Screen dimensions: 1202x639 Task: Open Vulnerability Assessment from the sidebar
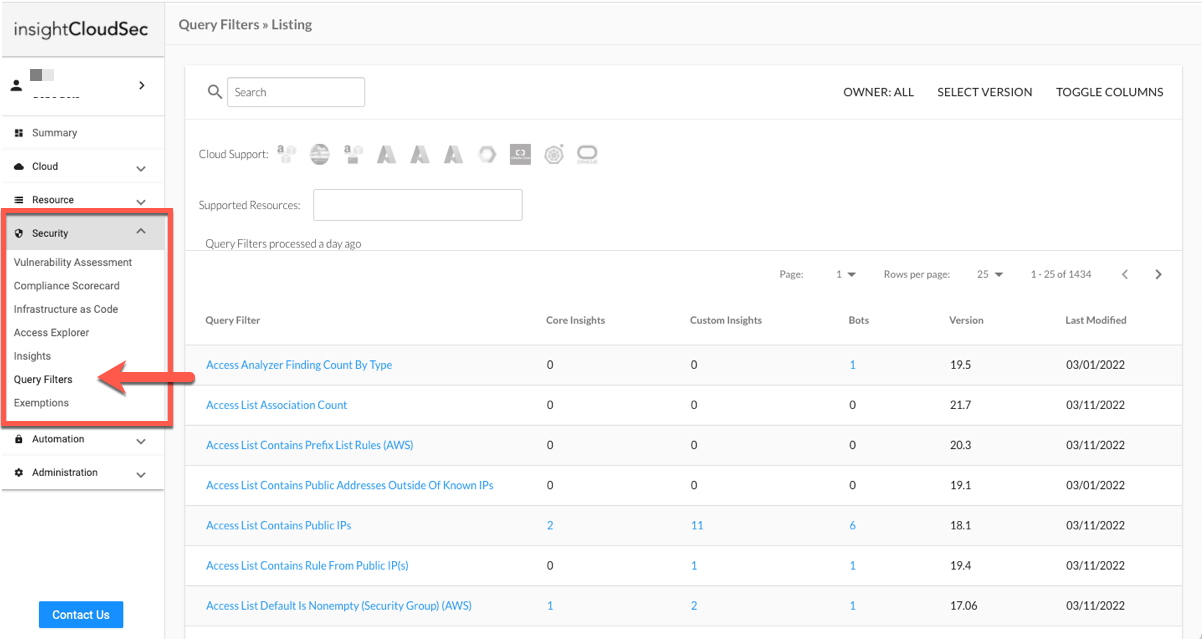(72, 262)
